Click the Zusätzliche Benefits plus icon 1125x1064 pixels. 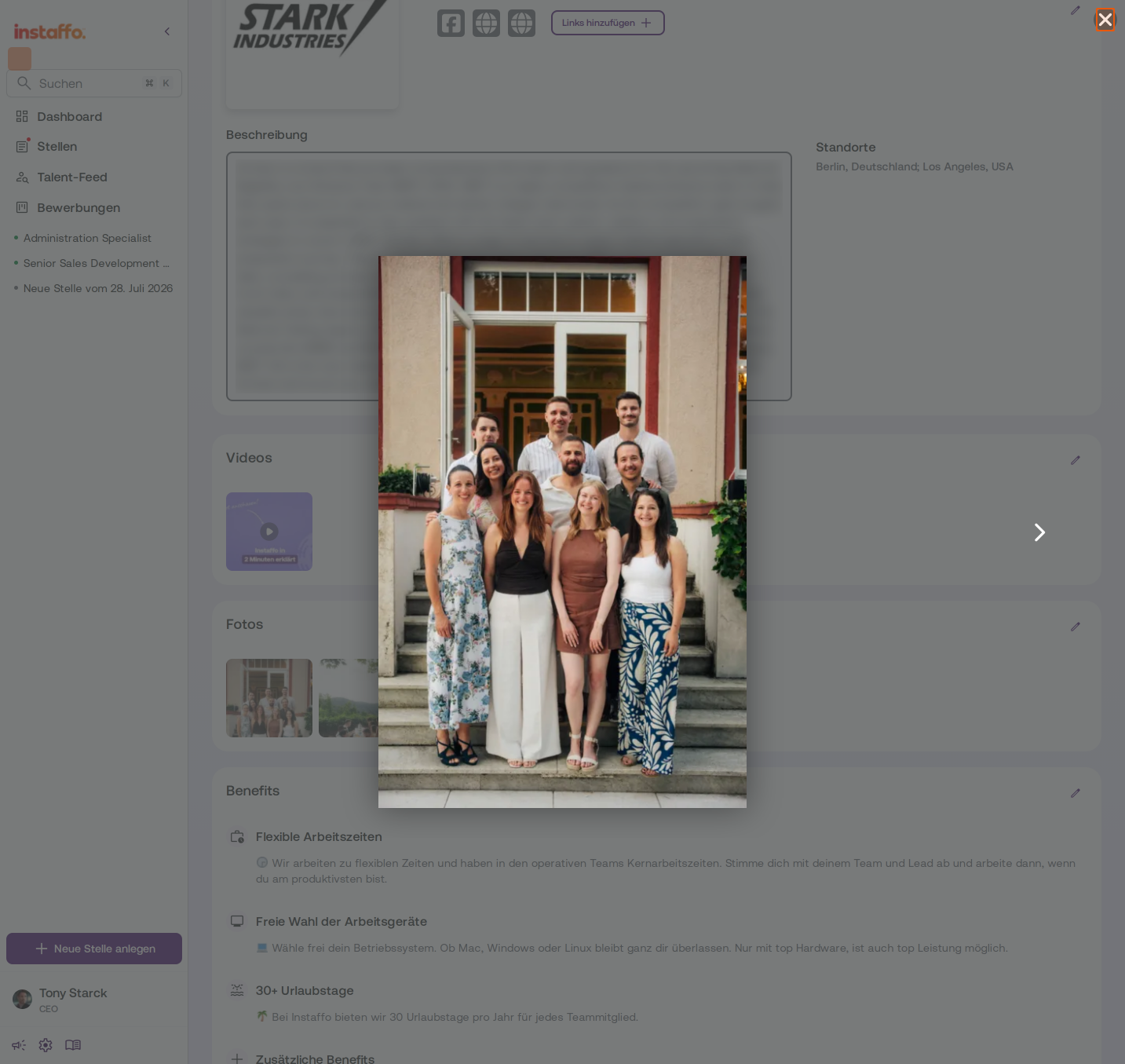click(237, 1059)
